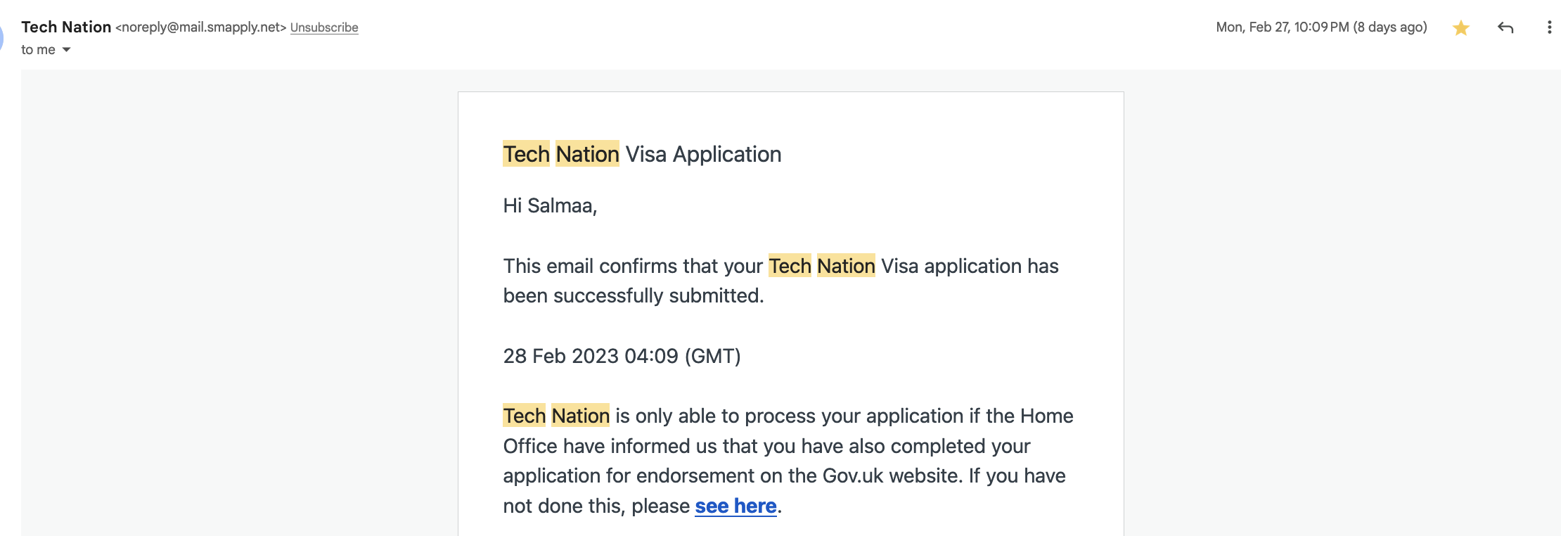Click the "28 Feb 2023 04:09 (GMT)" timestamp
Image resolution: width=1568 pixels, height=536 pixels.
[622, 357]
